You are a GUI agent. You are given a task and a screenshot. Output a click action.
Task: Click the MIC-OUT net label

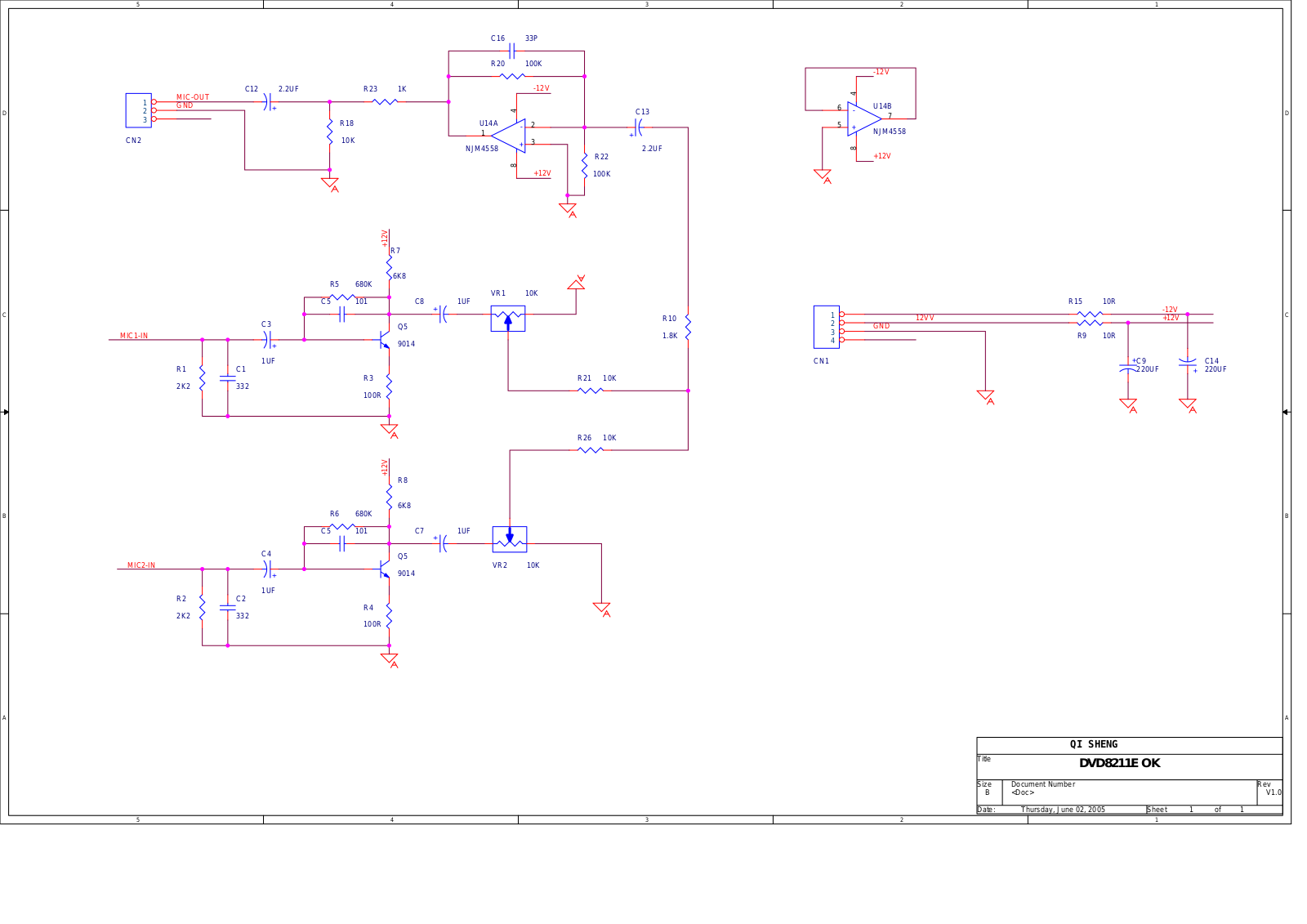coord(193,97)
